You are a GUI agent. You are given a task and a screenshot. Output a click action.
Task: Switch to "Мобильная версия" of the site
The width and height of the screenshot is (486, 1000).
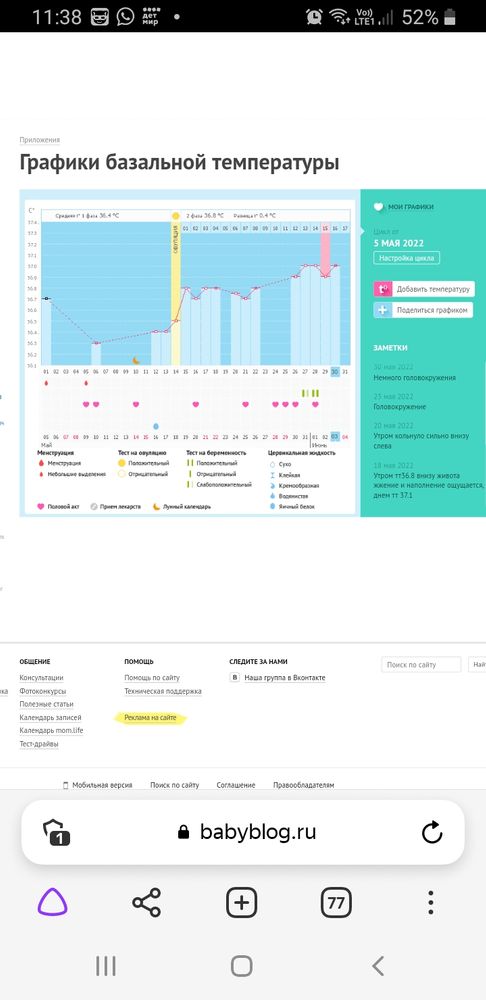coord(102,785)
